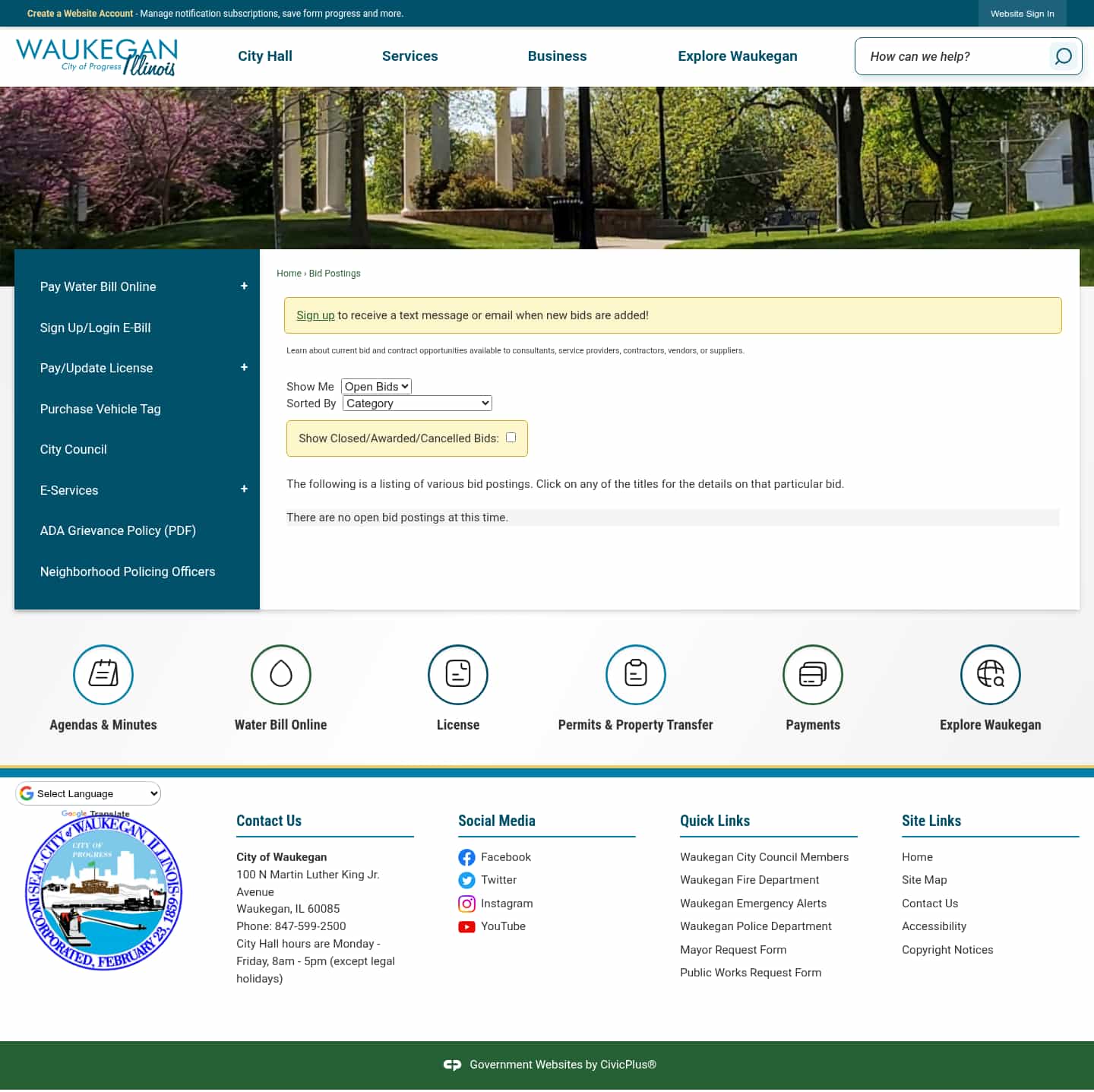This screenshot has height=1092, width=1094.
Task: Open the City Hall menu
Action: click(x=265, y=56)
